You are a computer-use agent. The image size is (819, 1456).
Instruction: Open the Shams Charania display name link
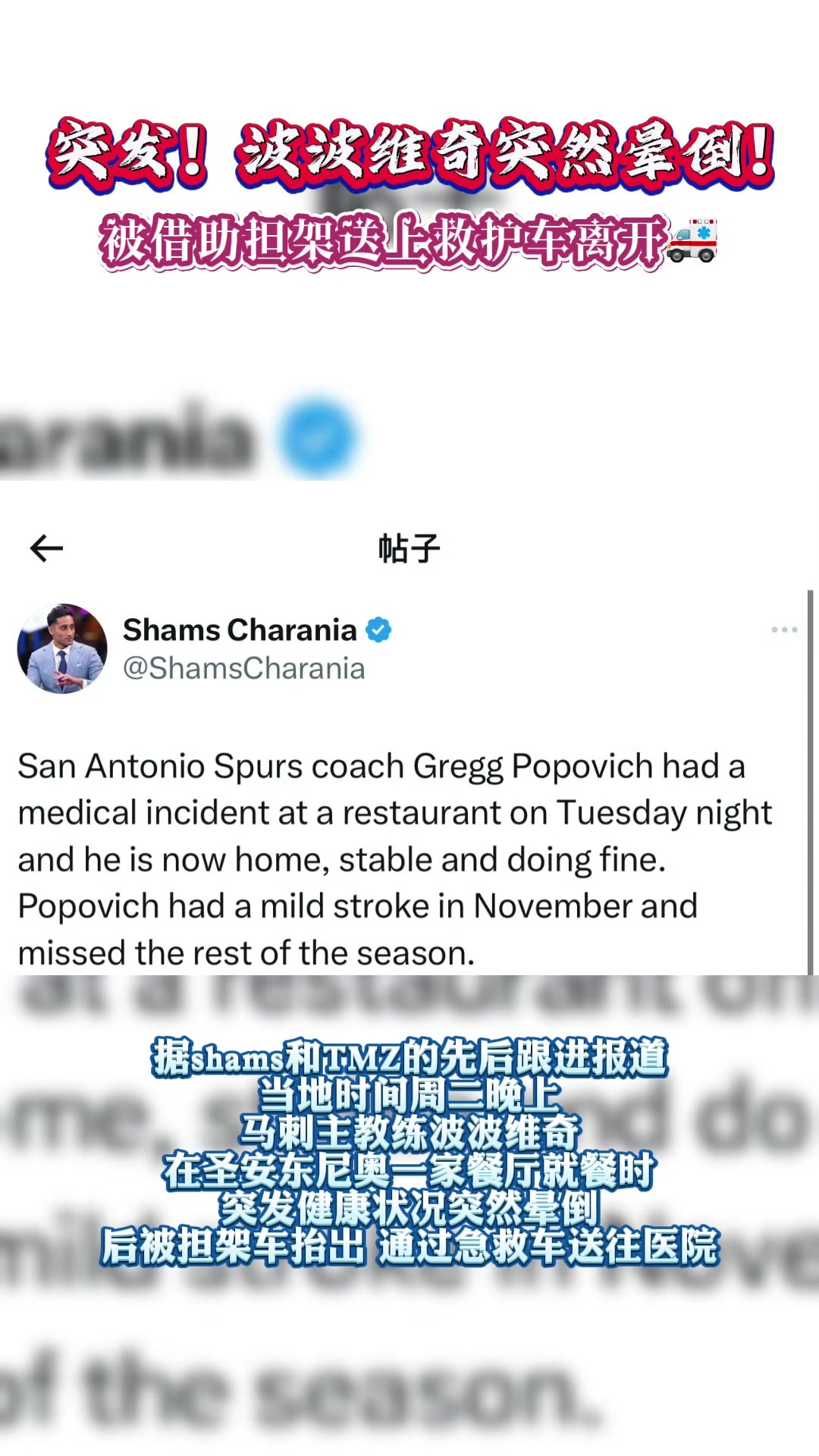coord(240,629)
